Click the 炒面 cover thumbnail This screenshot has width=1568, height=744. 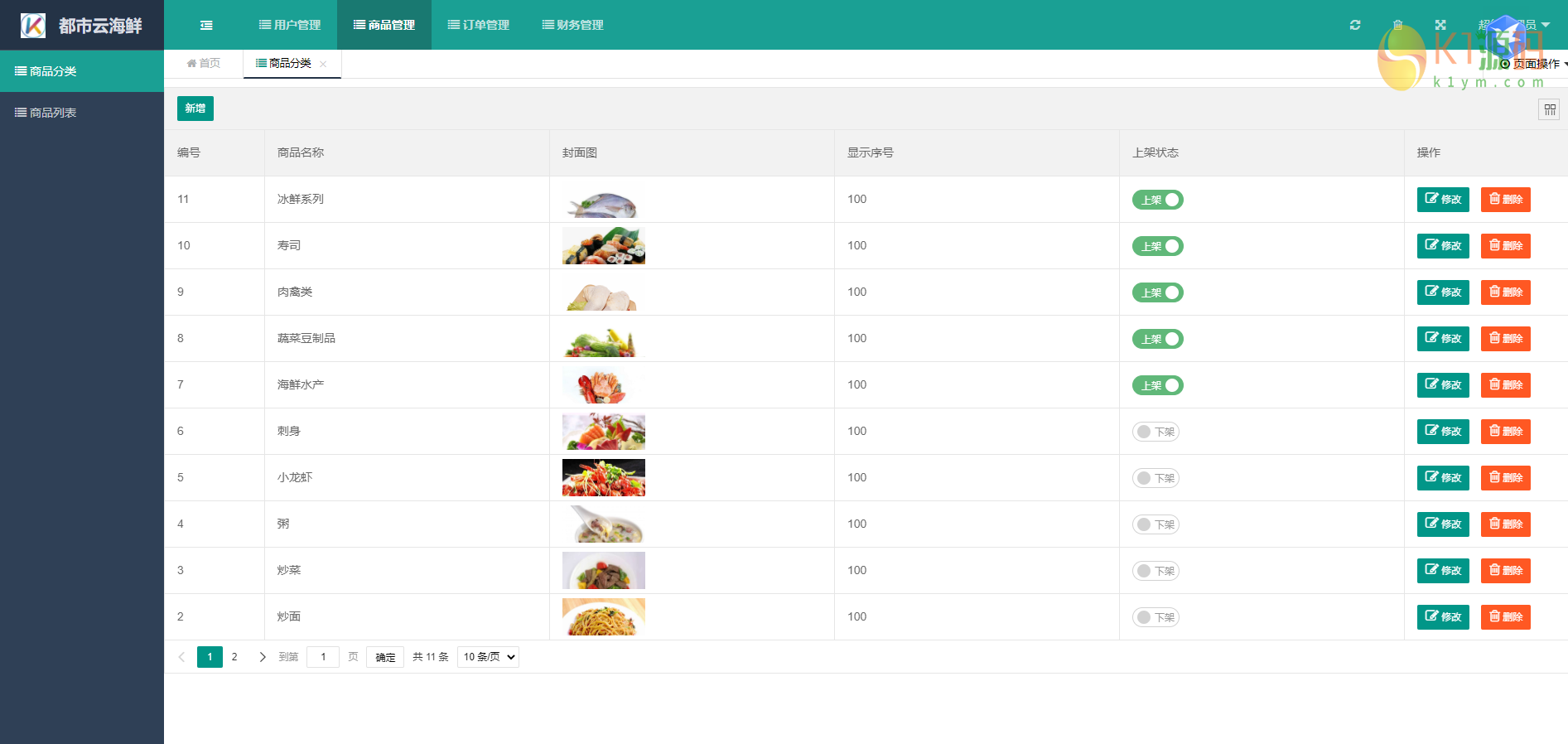[604, 617]
